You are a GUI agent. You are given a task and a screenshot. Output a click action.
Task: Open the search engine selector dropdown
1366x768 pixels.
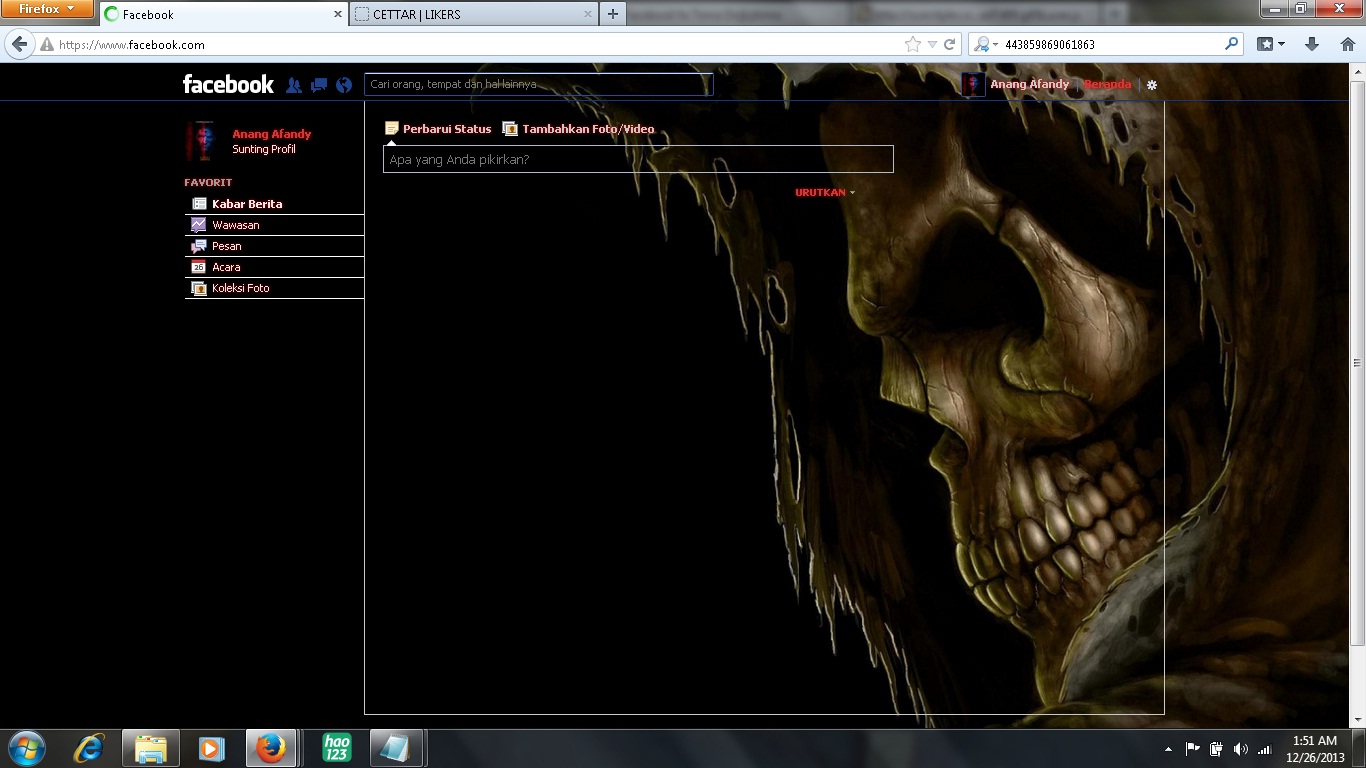(985, 44)
